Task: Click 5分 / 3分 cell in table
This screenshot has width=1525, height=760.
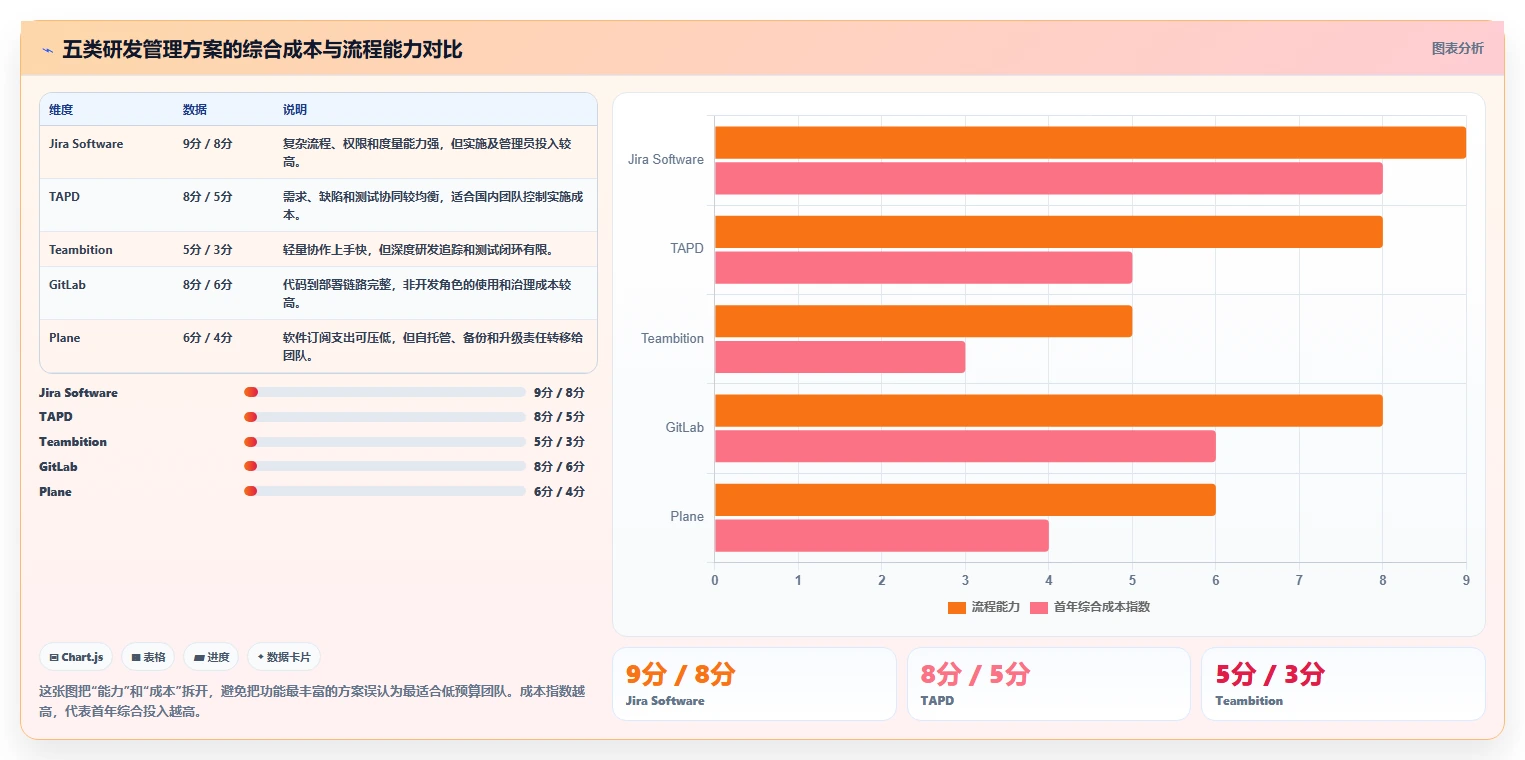Action: [208, 250]
